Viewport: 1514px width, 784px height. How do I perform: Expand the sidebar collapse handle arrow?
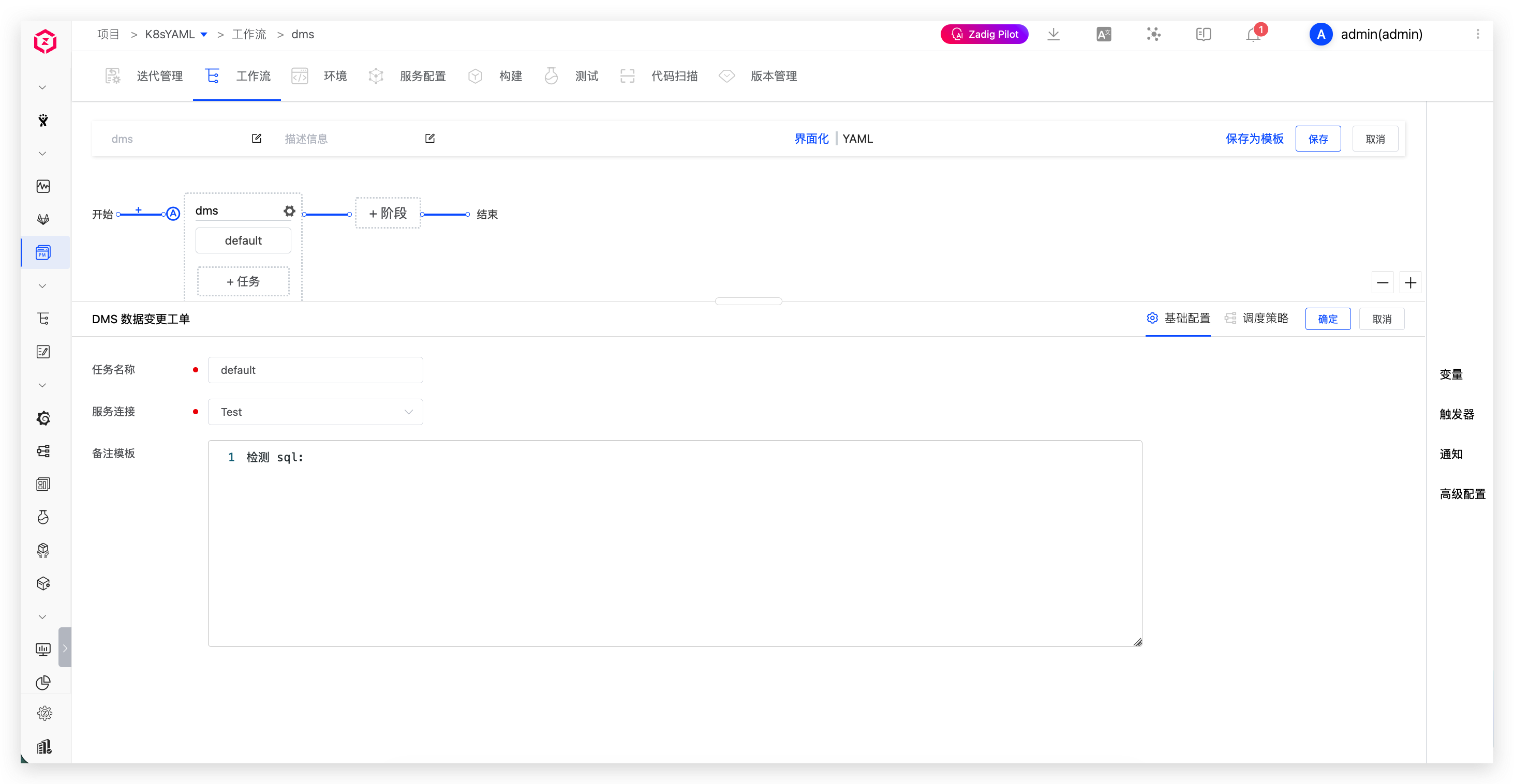pos(65,647)
